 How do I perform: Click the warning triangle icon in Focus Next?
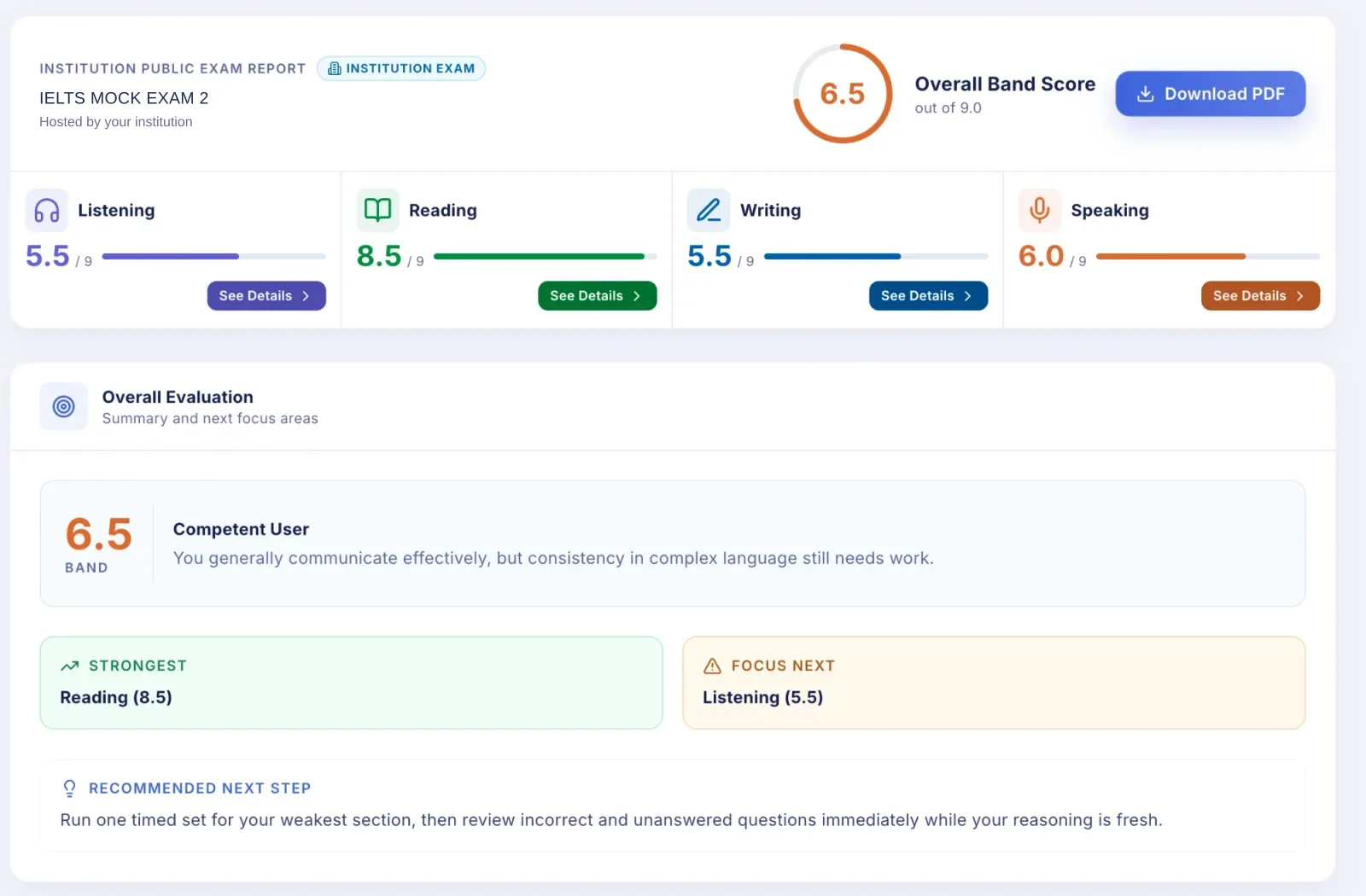712,666
